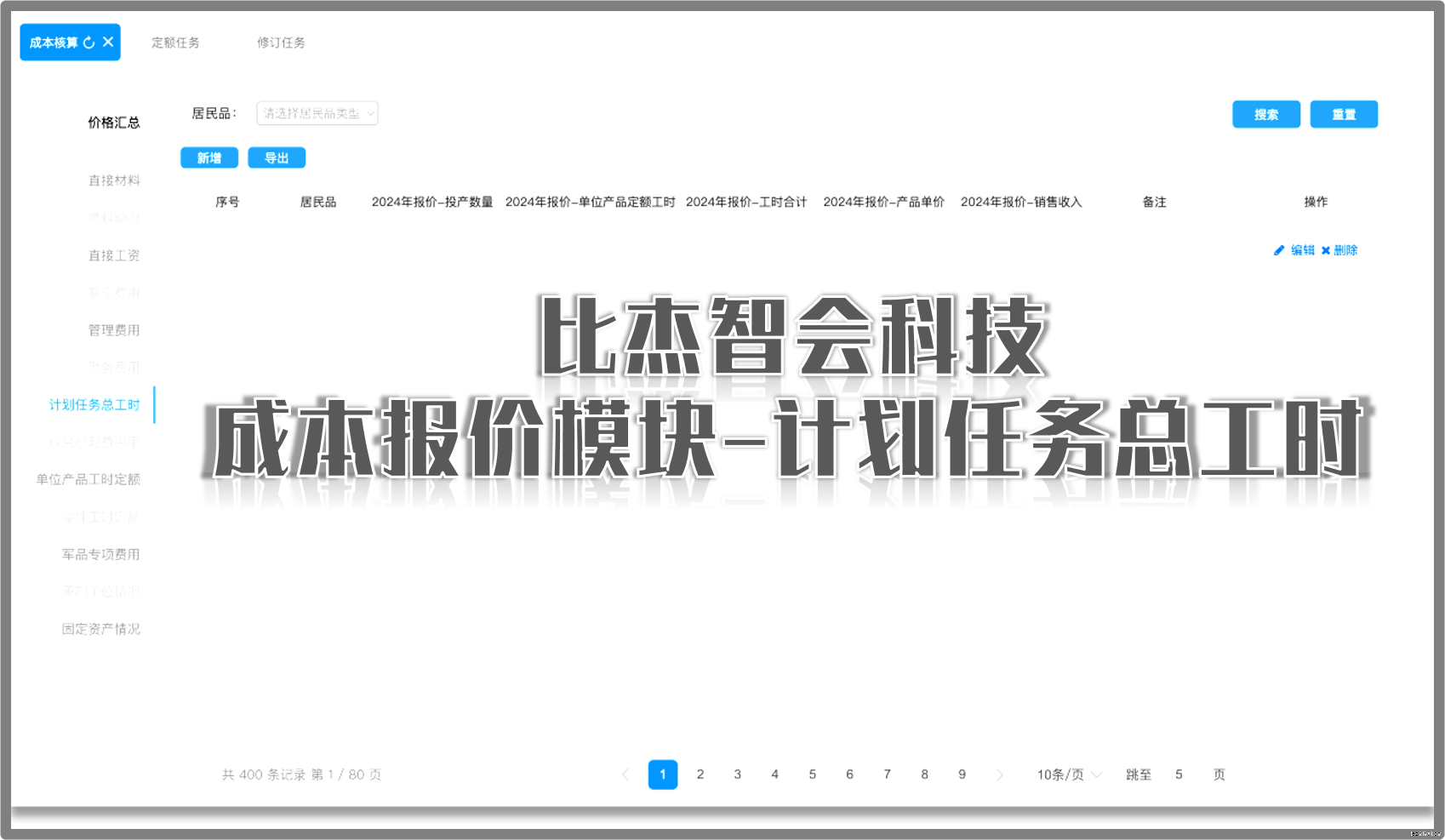Select 固定资产情况 in the sidebar
Screen dimensions: 1445x840
coord(101,629)
